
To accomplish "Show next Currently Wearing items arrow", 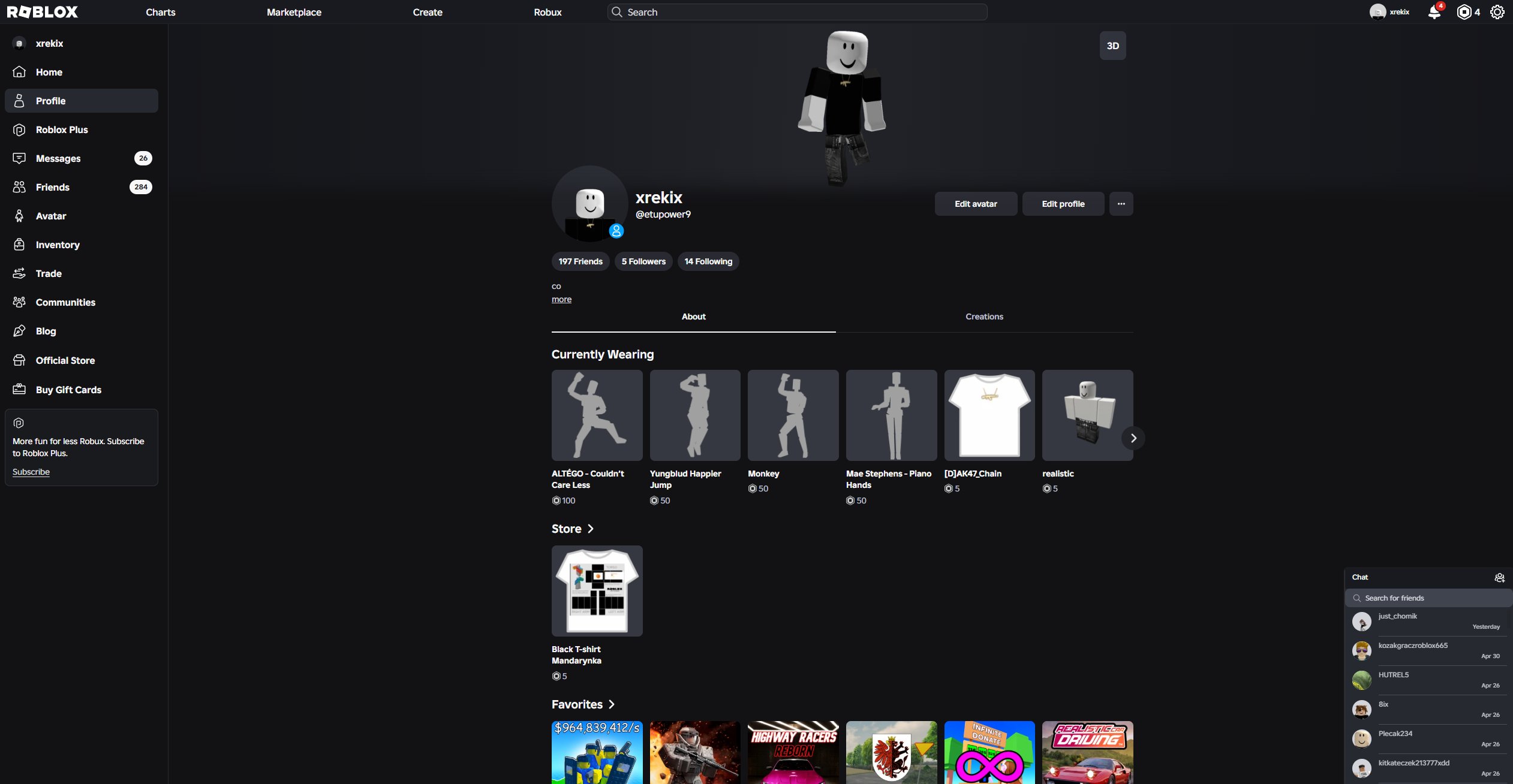I will coord(1133,438).
